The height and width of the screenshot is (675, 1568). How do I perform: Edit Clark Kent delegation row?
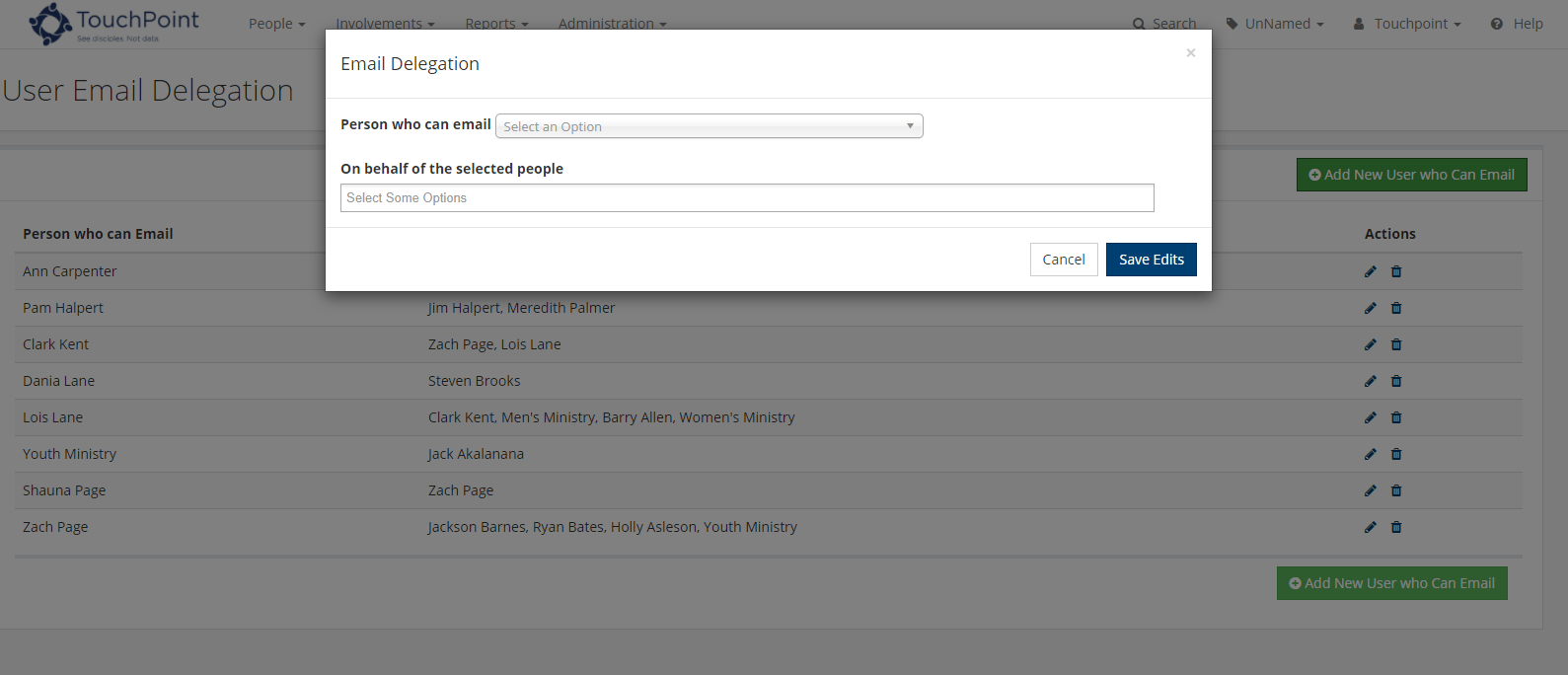click(1371, 344)
